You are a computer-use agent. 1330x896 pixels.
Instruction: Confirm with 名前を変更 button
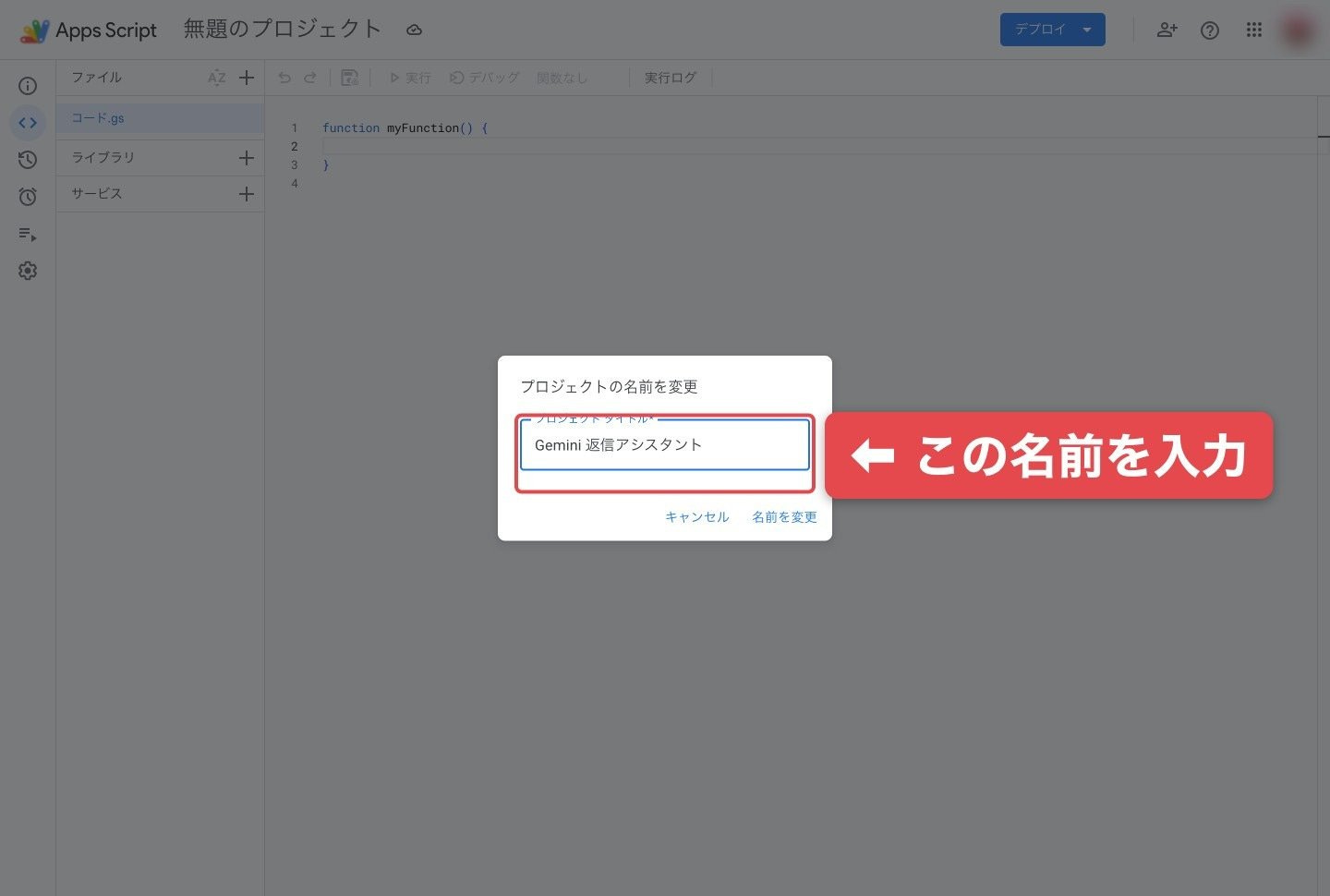click(x=784, y=517)
